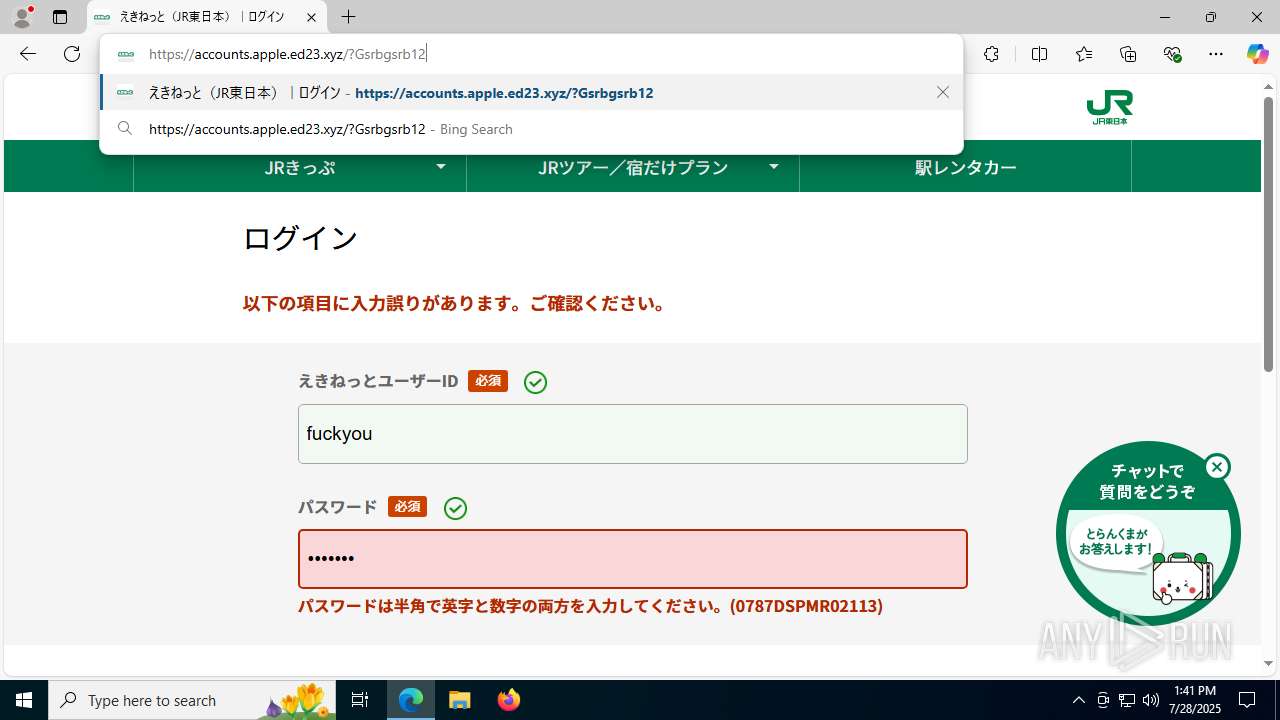Open the clock and date panel
Screen dimensions: 1280x720
tap(1197, 700)
